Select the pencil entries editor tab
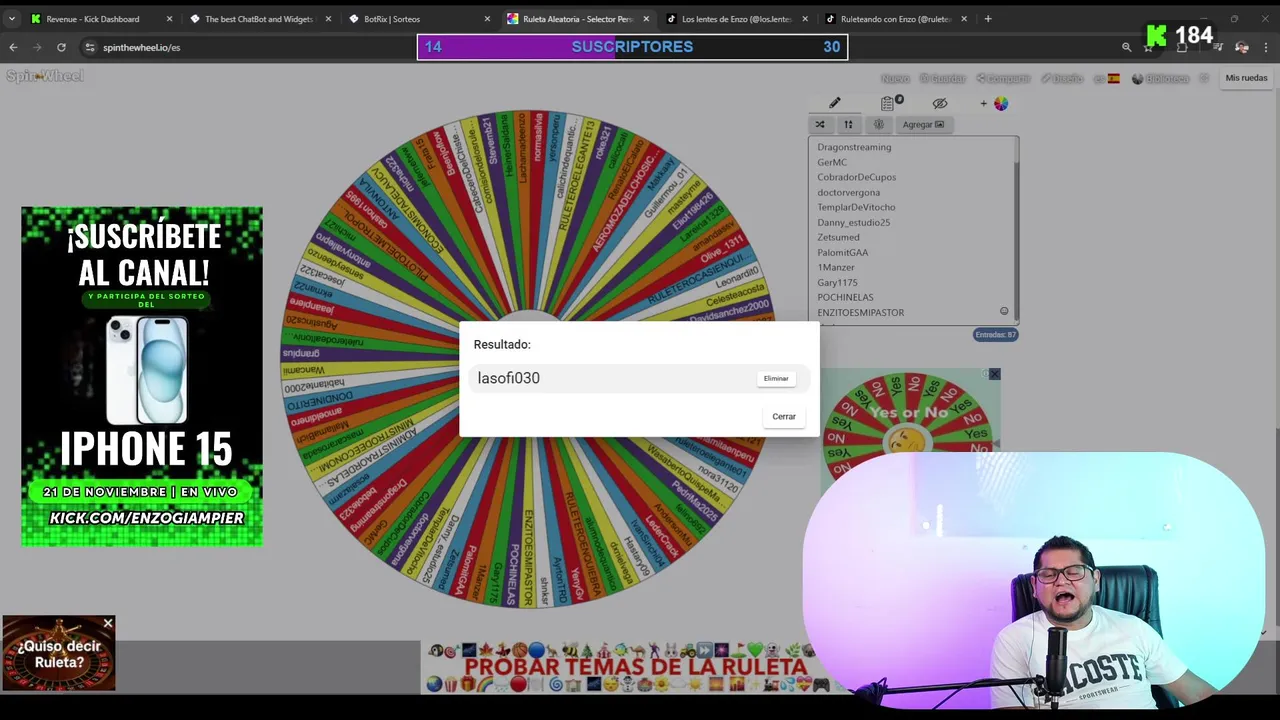 (x=835, y=103)
